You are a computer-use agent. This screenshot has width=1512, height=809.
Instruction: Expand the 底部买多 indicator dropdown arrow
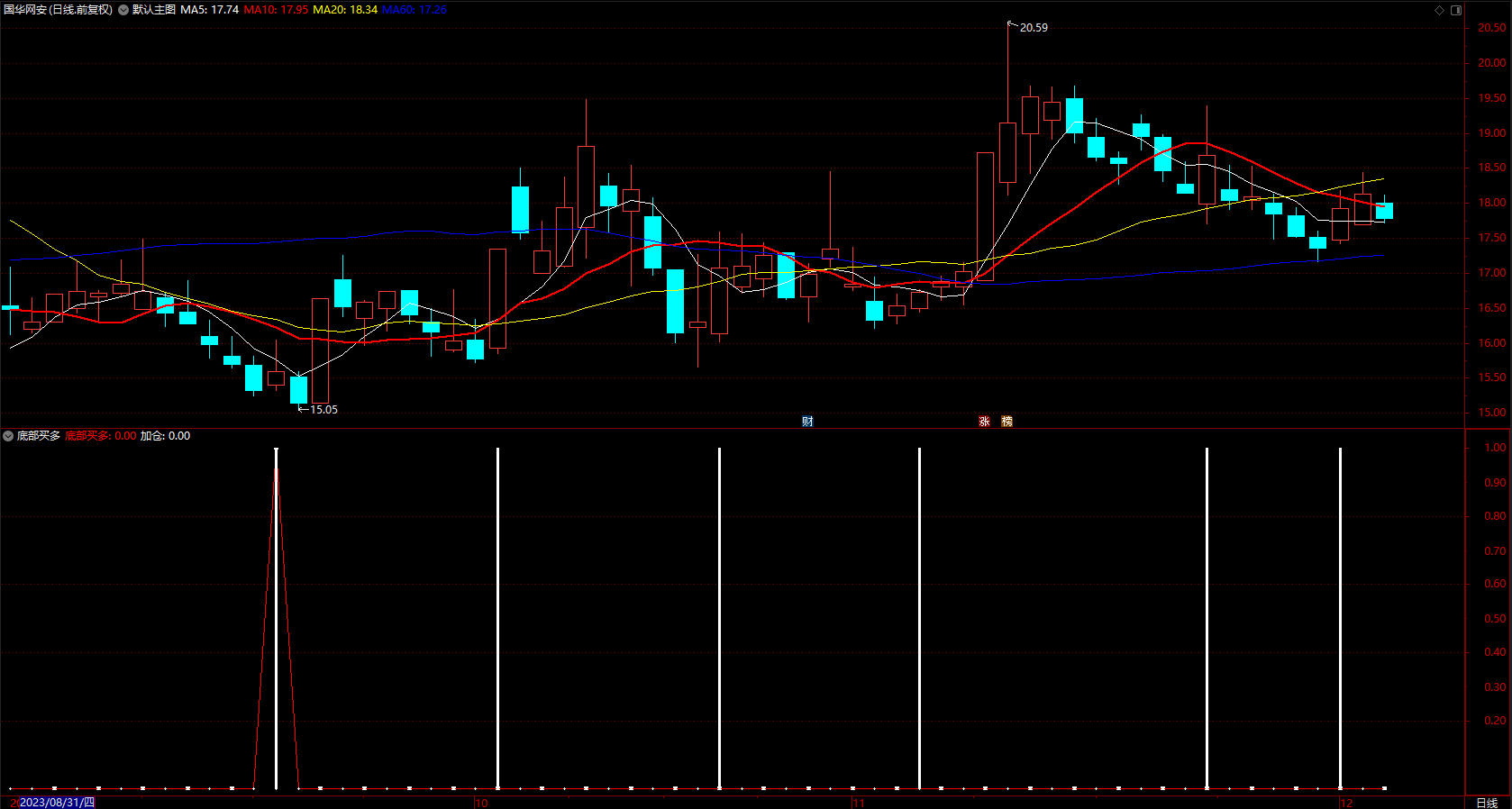pos(8,436)
